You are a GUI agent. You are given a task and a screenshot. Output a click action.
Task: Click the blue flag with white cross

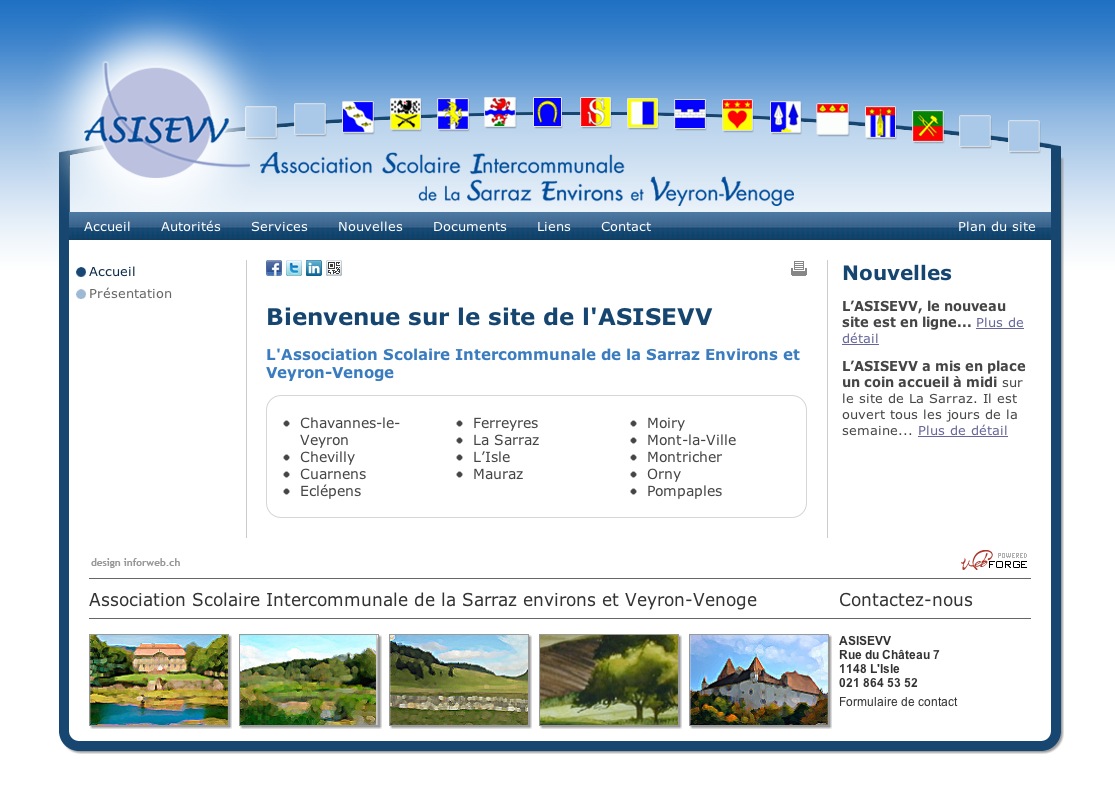(x=453, y=113)
